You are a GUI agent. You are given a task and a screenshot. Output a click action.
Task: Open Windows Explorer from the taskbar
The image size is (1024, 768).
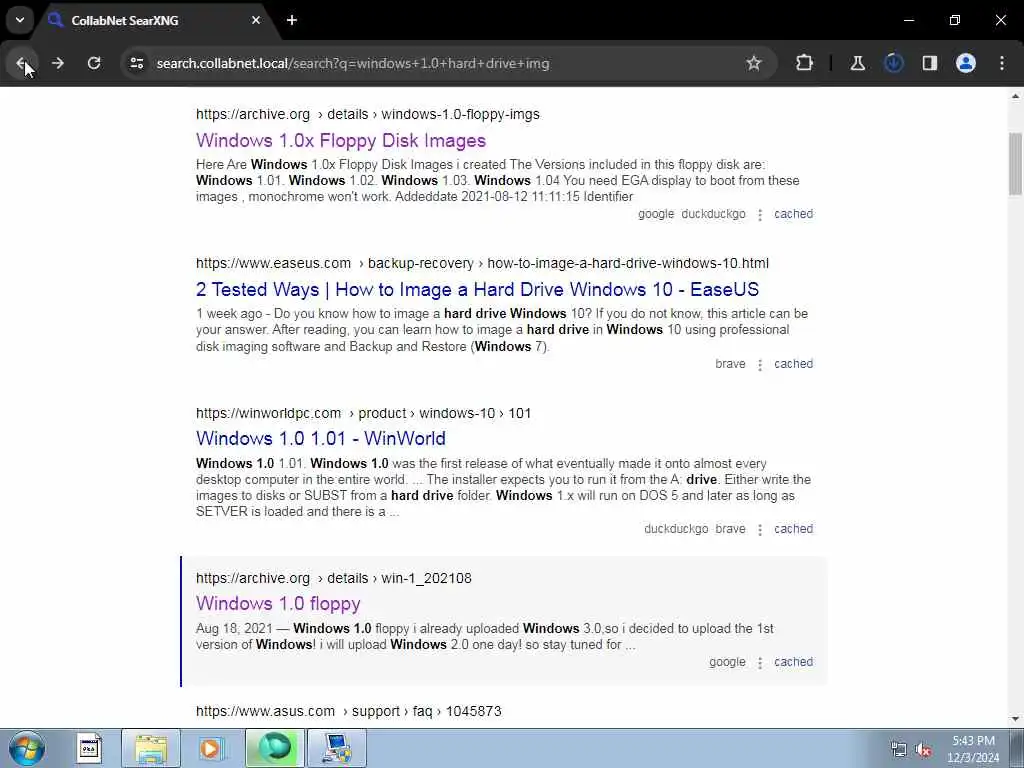coord(151,748)
